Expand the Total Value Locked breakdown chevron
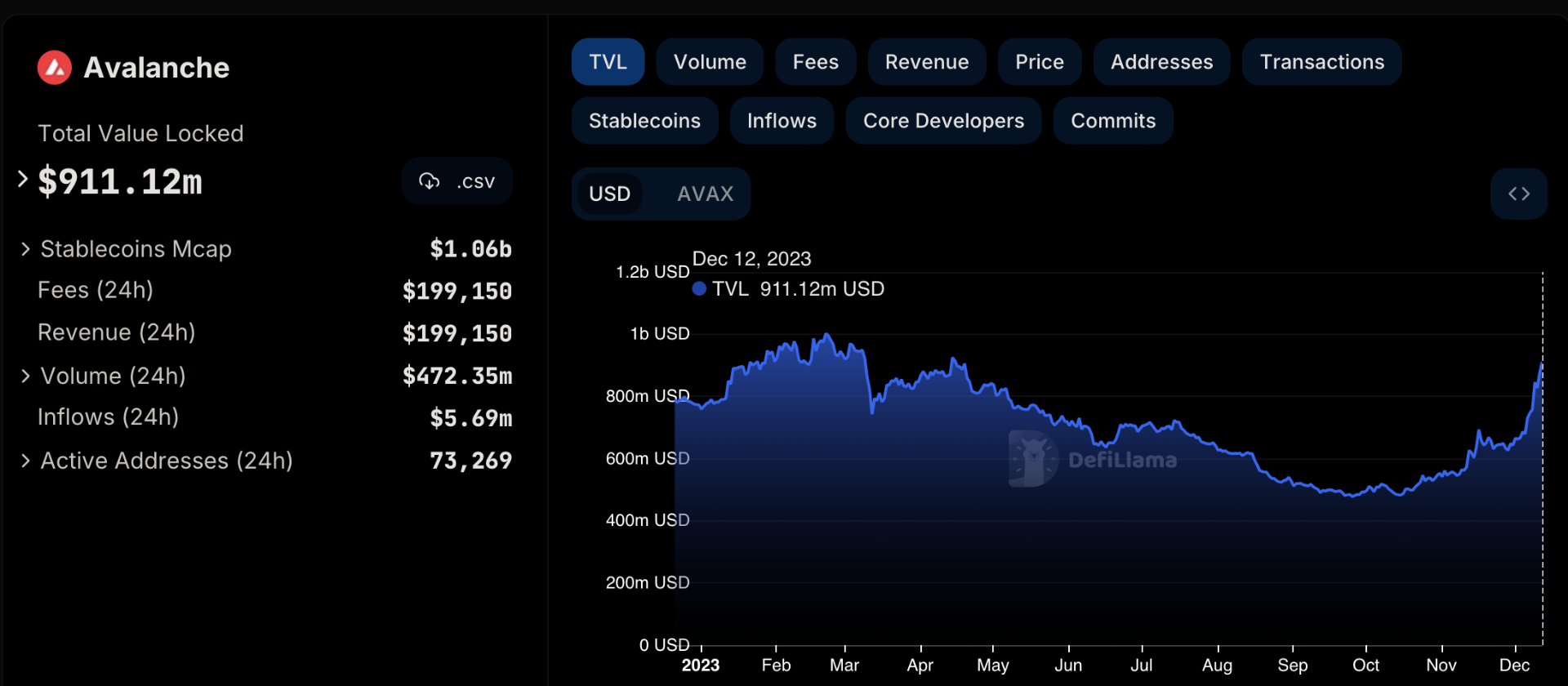Screen dimensions: 1568x686 [23, 179]
